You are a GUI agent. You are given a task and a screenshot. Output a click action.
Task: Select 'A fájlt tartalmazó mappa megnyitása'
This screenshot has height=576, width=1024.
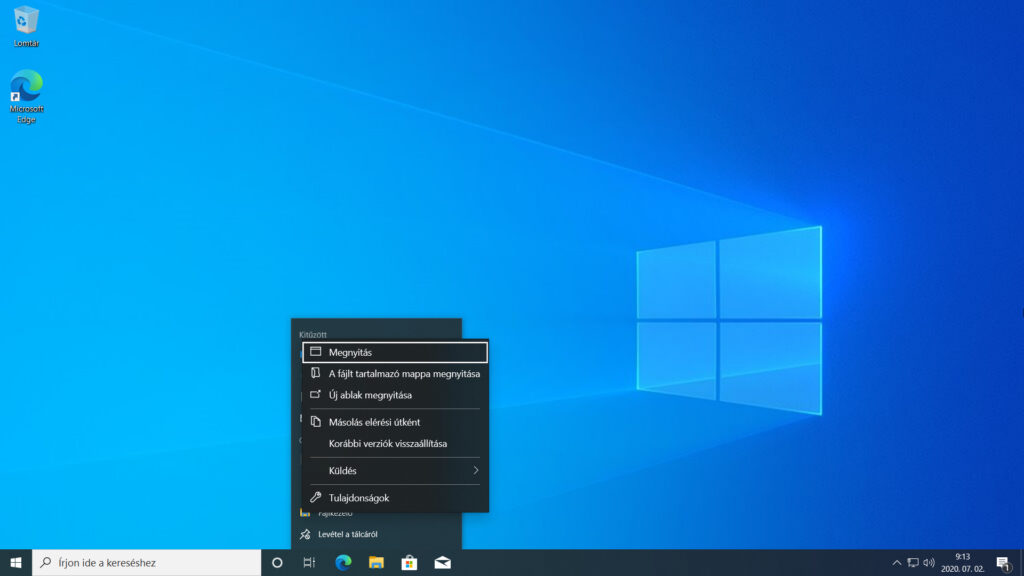[x=395, y=374]
